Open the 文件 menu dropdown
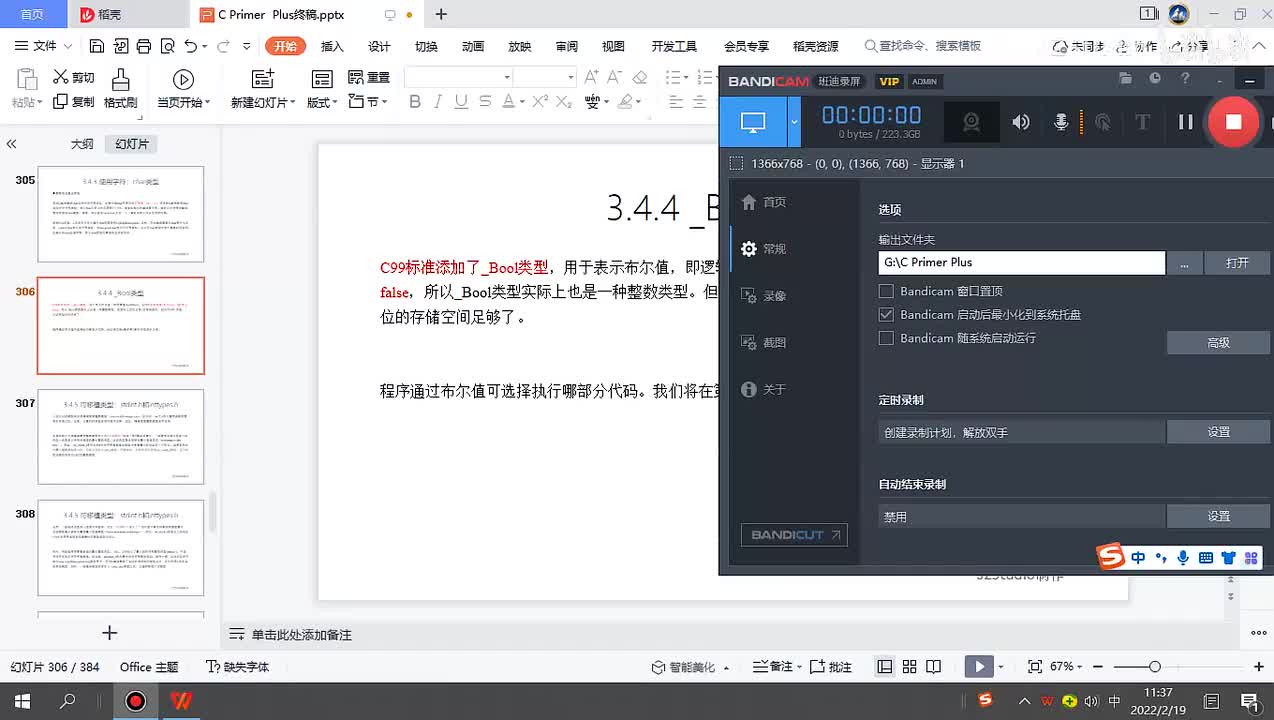Image resolution: width=1274 pixels, height=720 pixels. [44, 46]
